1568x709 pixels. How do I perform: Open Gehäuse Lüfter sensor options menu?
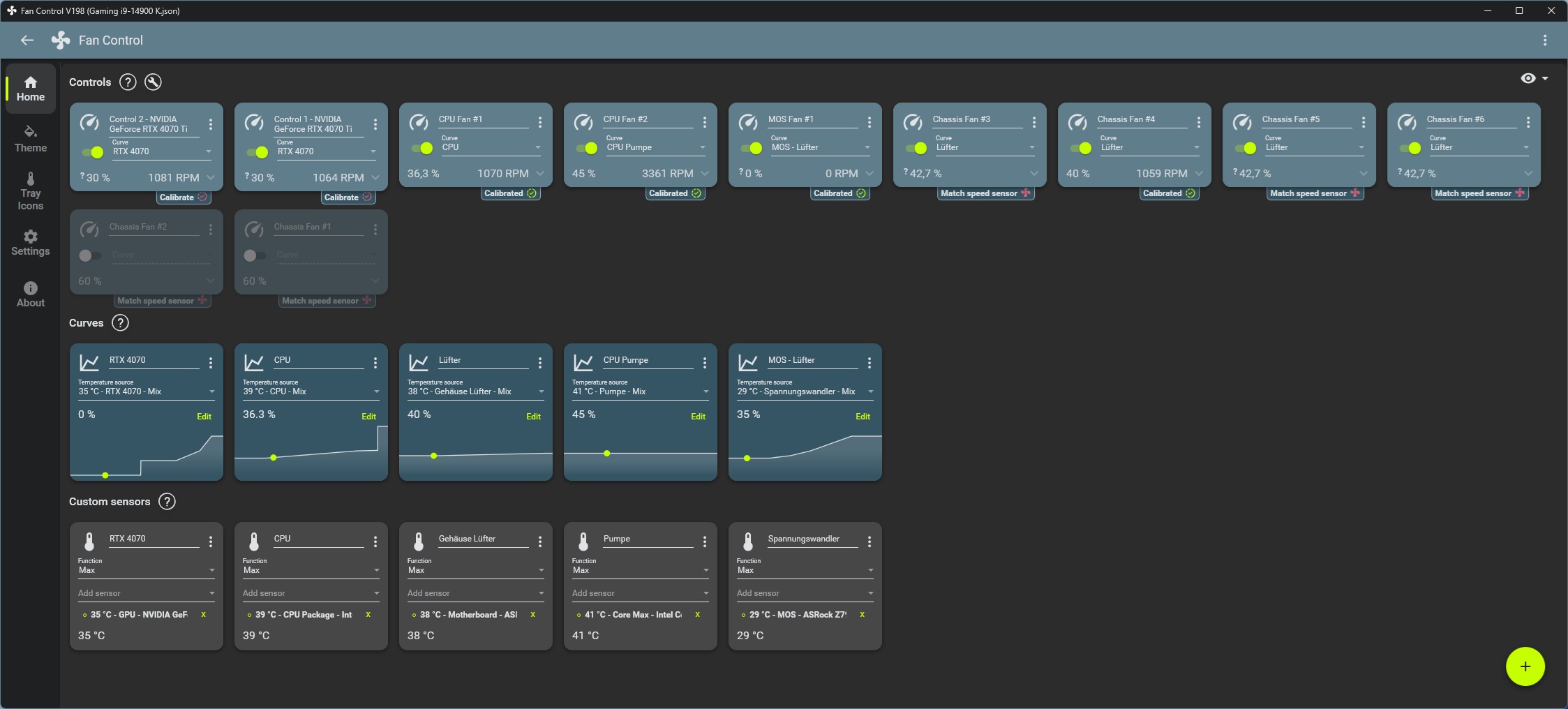(x=540, y=542)
